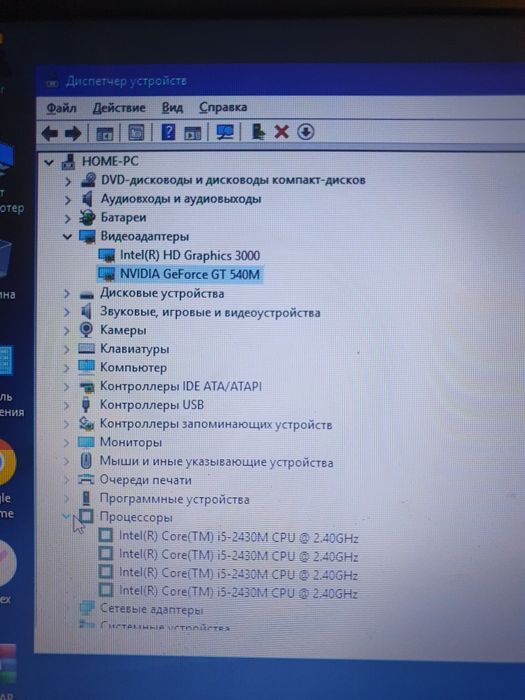Select the last Intel Core i5-2430M processor entry
The height and width of the screenshot is (700, 525).
click(238, 592)
